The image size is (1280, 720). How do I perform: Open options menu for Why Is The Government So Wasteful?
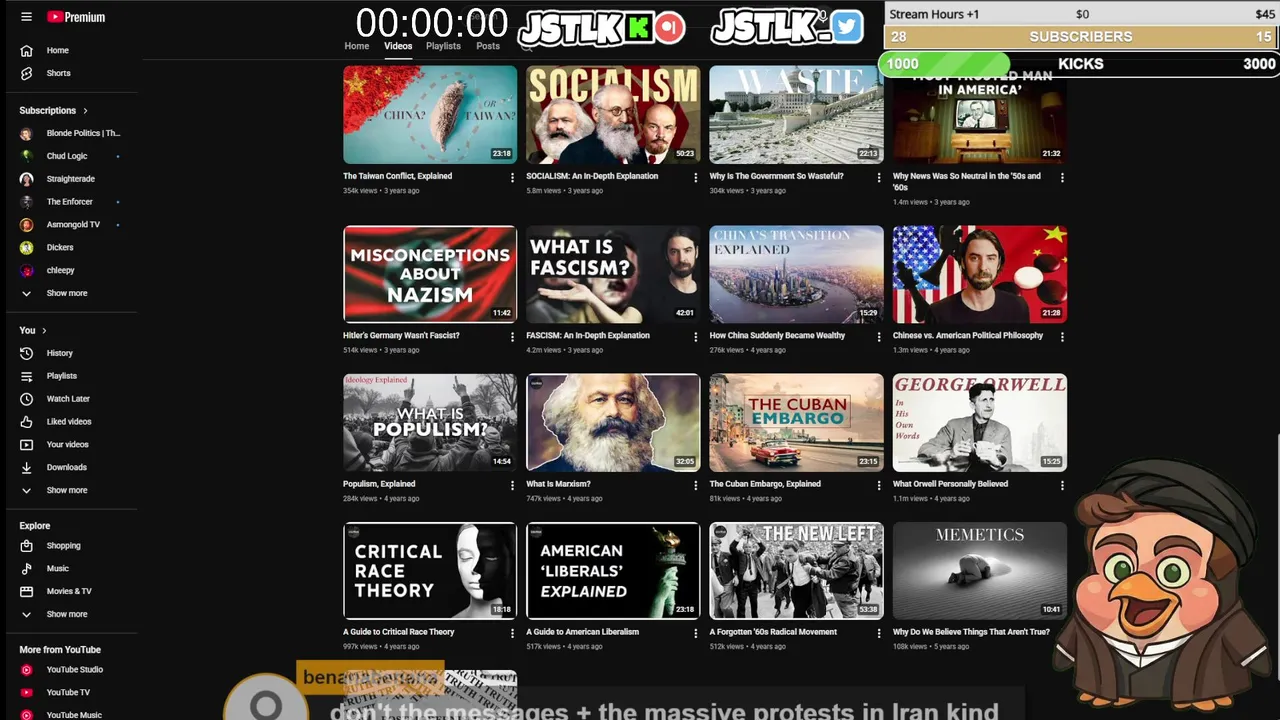tap(879, 177)
